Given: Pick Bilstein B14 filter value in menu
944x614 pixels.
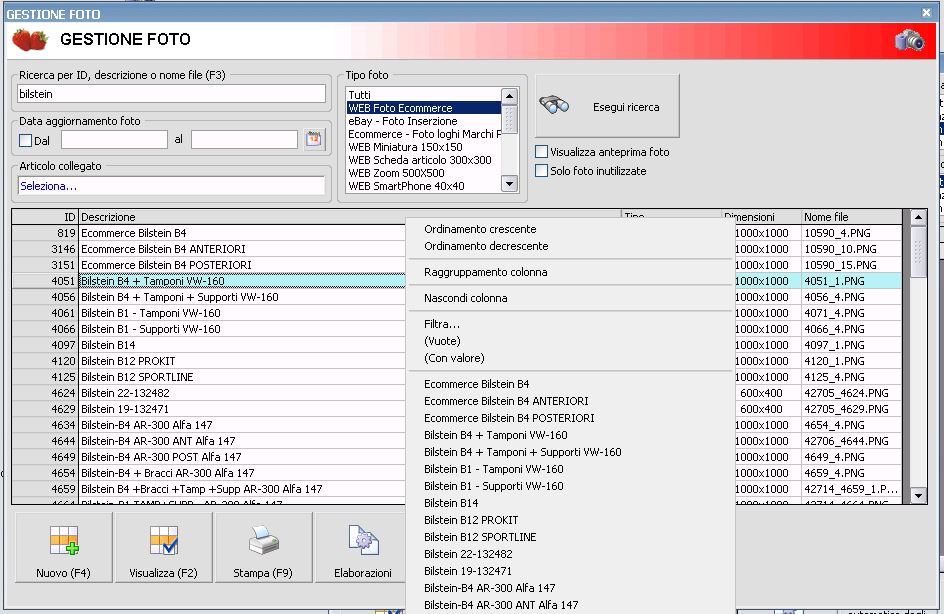Looking at the screenshot, I should pos(451,503).
